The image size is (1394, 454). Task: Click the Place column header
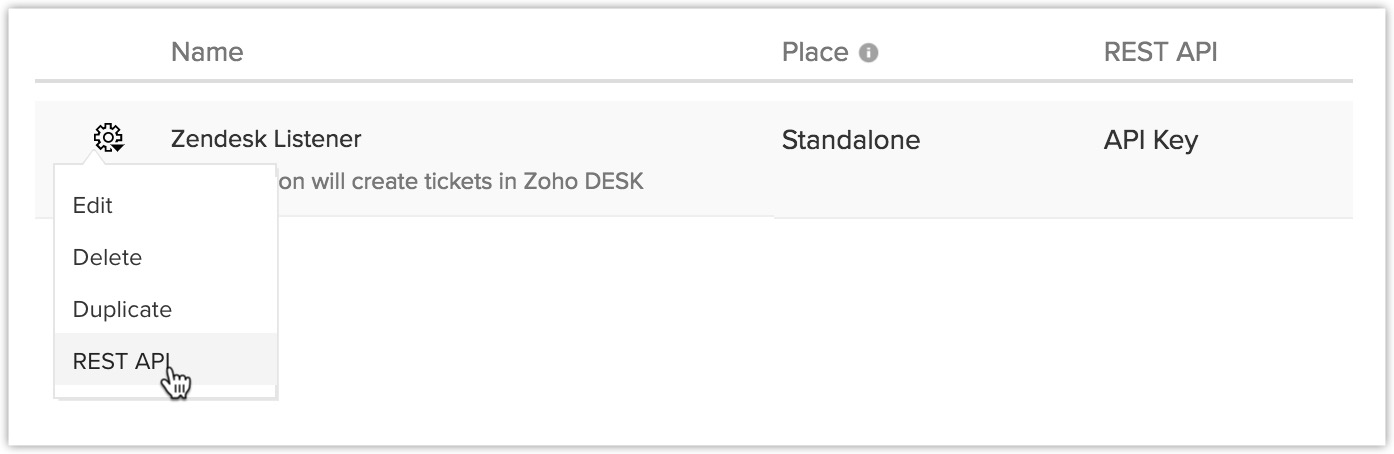[x=815, y=52]
